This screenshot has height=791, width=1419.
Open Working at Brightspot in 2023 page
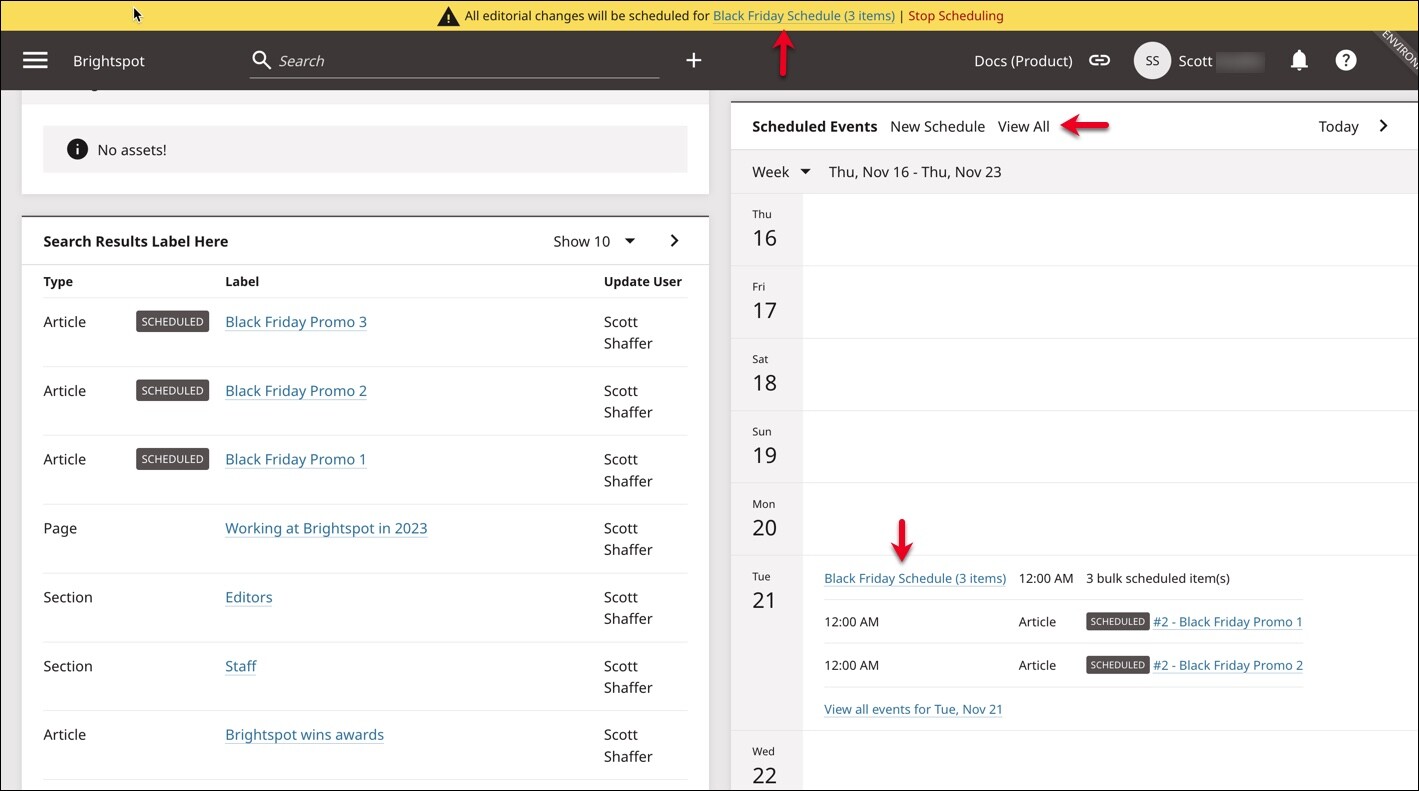coord(326,528)
